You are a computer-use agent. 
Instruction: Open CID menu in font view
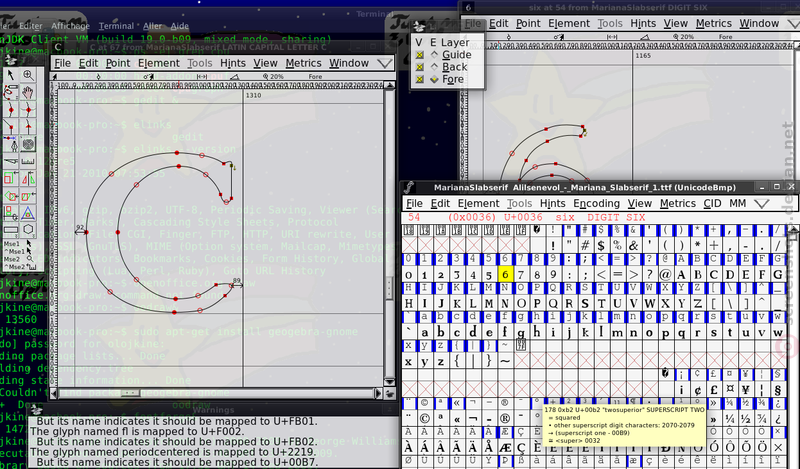pyautogui.click(x=712, y=204)
